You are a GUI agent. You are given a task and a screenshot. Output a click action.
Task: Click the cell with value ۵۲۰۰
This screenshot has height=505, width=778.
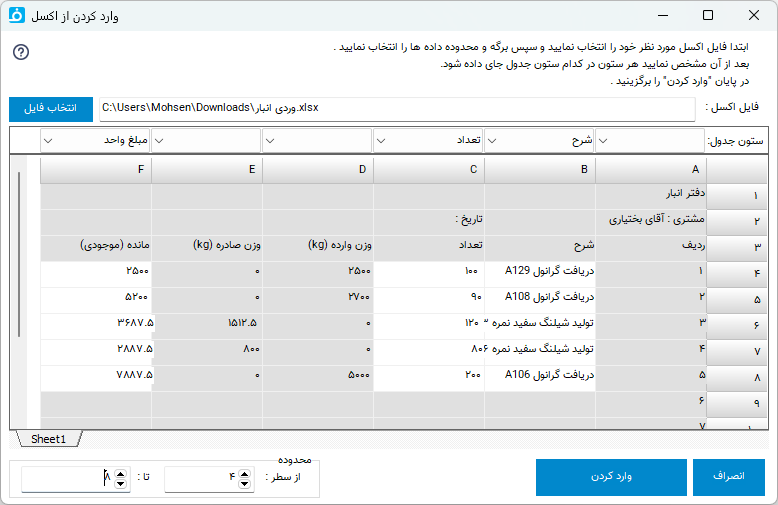pos(96,300)
